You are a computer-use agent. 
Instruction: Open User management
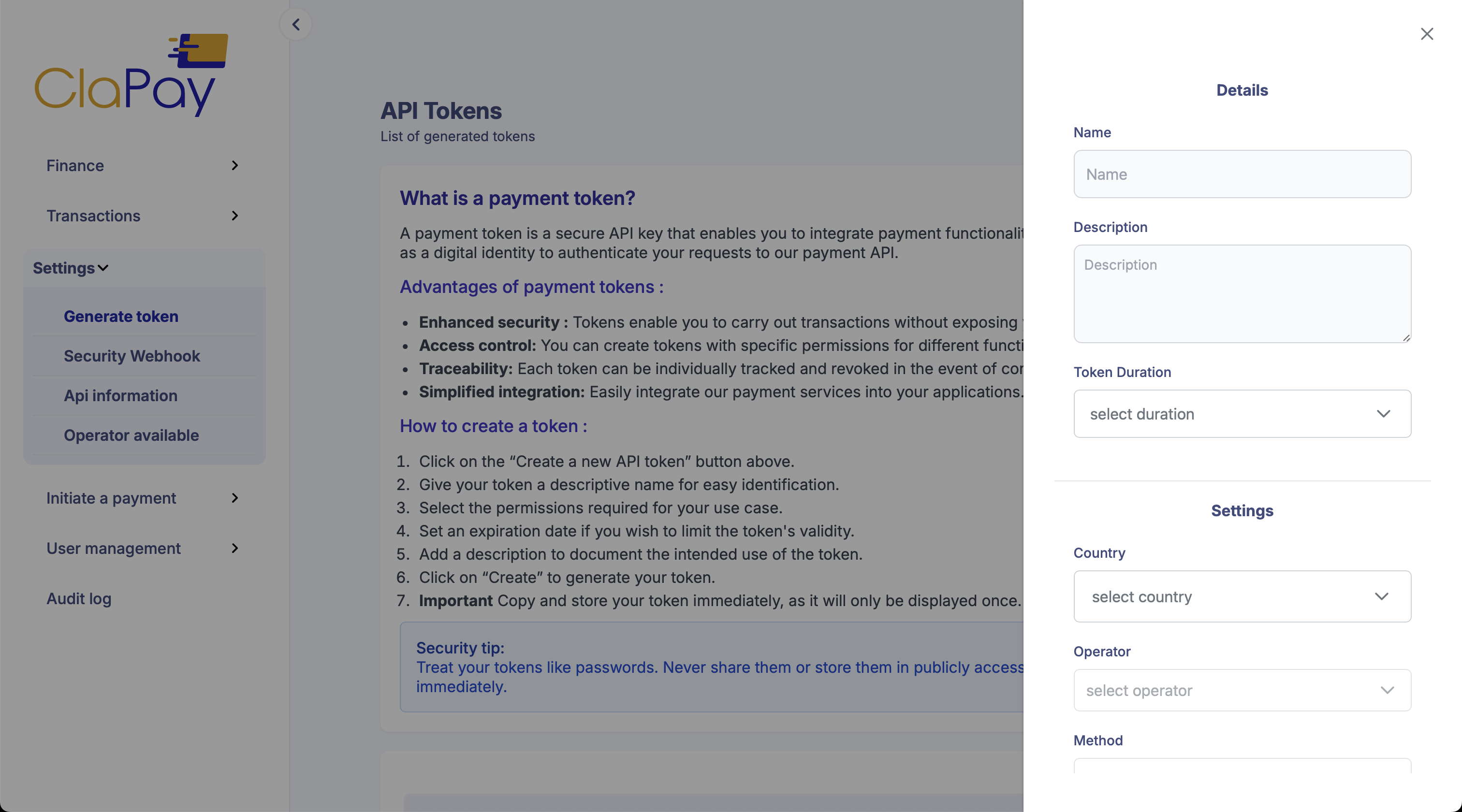[x=113, y=548]
